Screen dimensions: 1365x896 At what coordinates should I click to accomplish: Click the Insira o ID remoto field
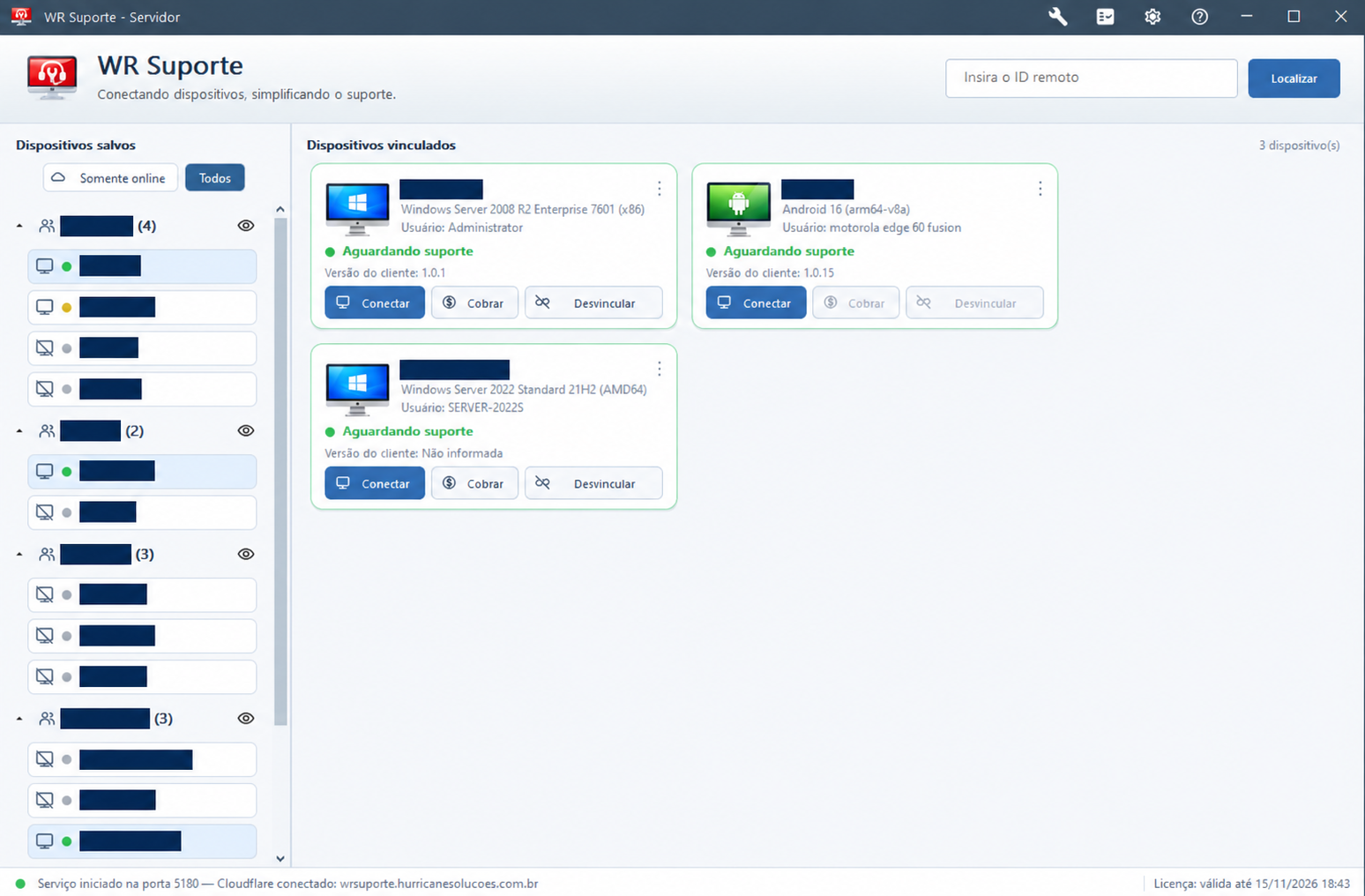[1091, 78]
